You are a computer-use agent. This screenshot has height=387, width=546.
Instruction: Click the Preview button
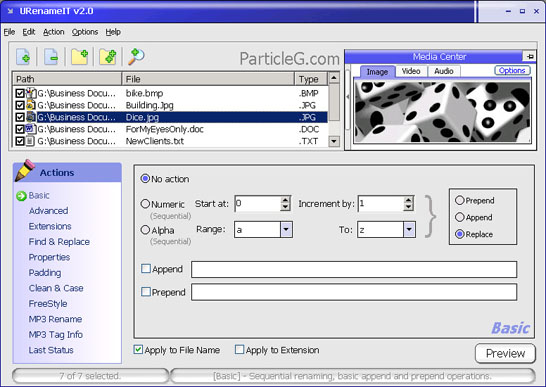click(505, 353)
